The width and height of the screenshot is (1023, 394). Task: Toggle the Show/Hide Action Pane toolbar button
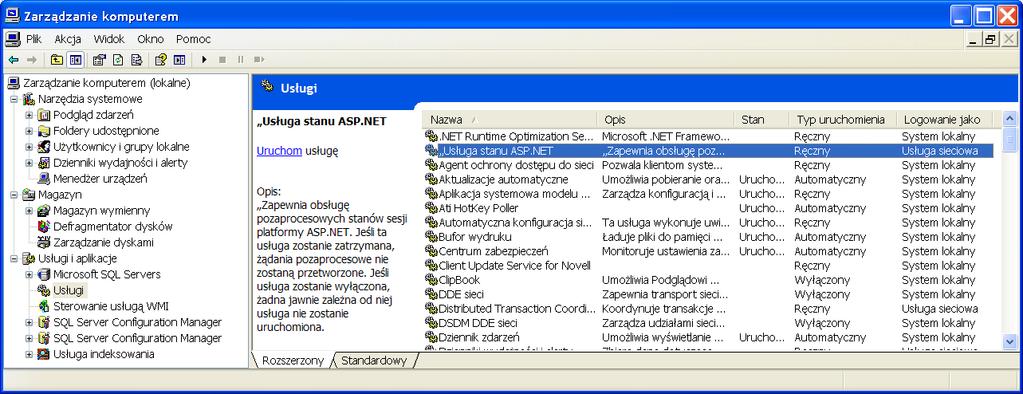(179, 59)
